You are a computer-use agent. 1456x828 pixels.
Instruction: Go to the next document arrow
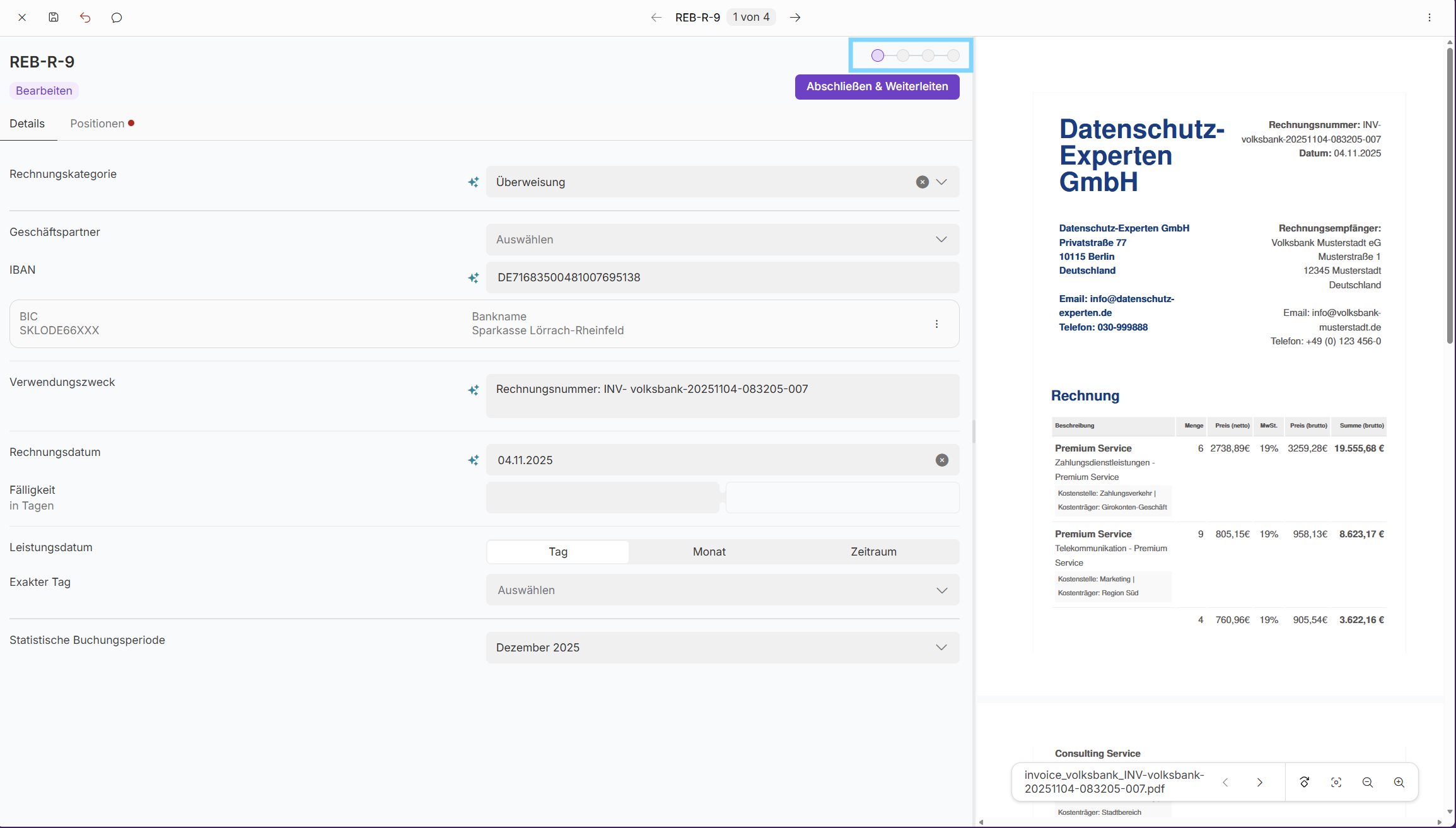coord(795,17)
